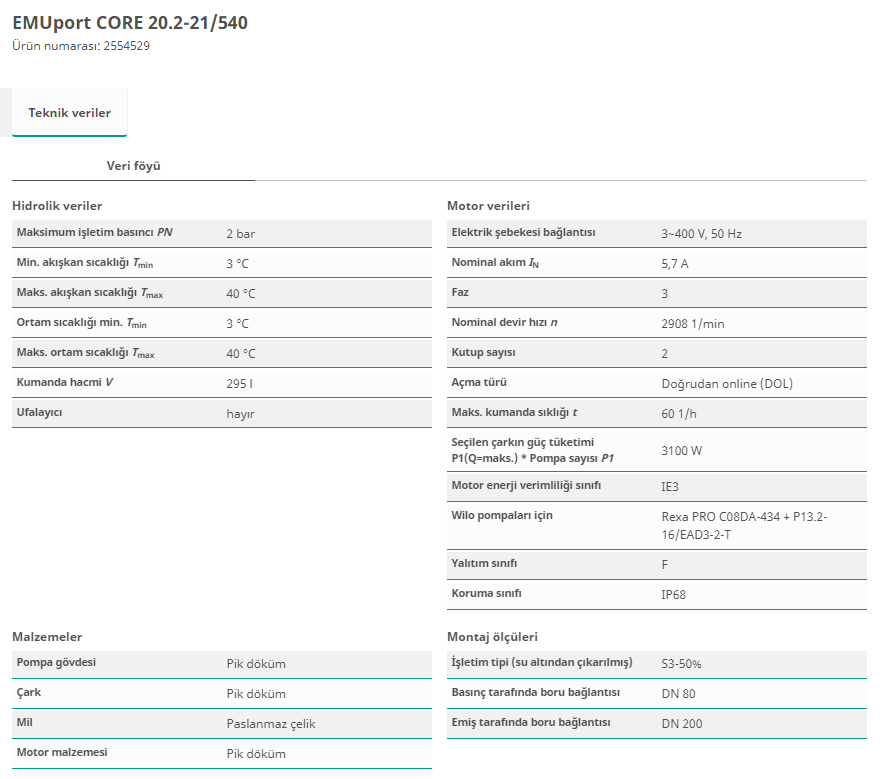Select 3 °C in Ortam sıcaklığı min. row
The image size is (890, 779).
pos(238,324)
